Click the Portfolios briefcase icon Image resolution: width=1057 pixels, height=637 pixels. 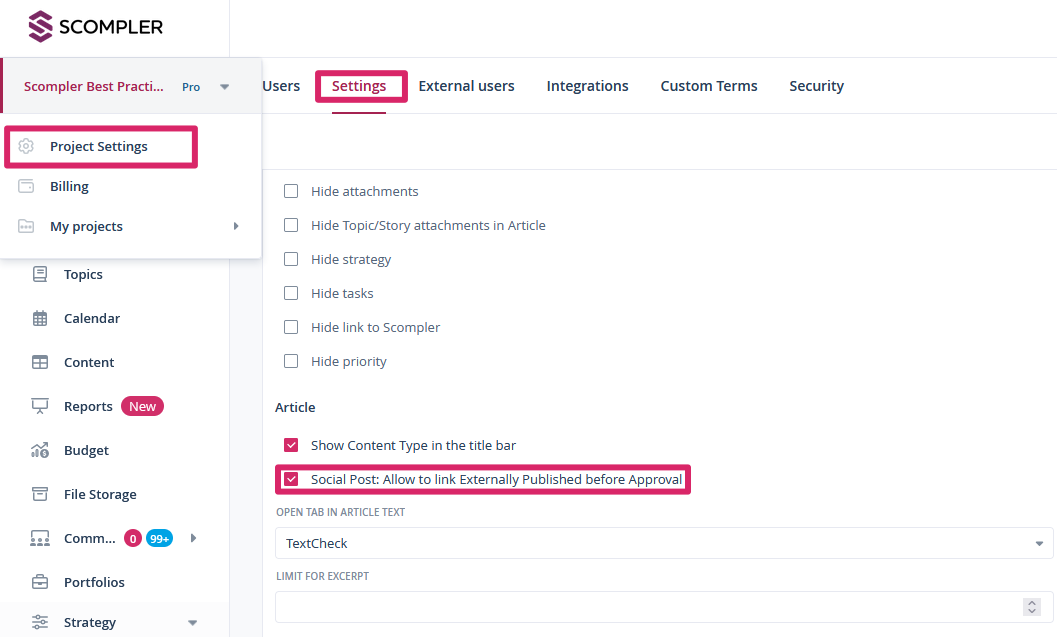(40, 582)
